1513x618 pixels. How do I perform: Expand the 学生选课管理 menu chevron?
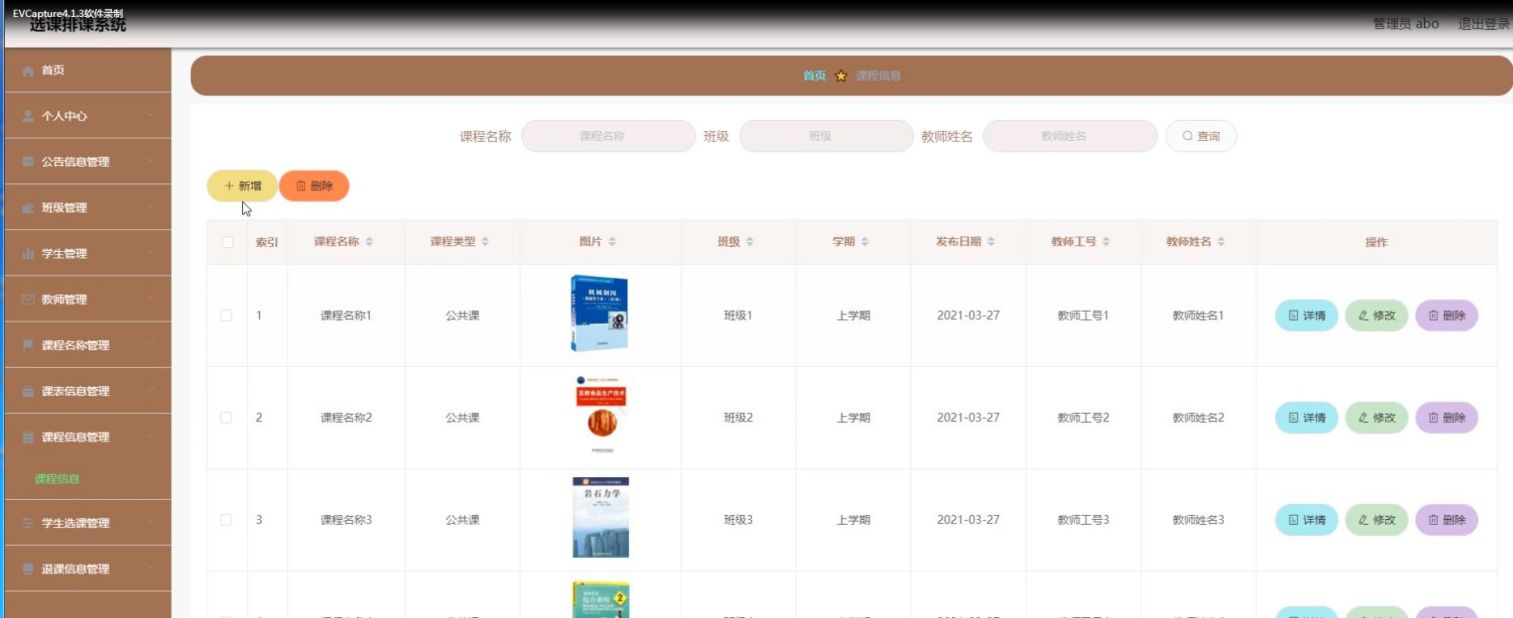(150, 523)
